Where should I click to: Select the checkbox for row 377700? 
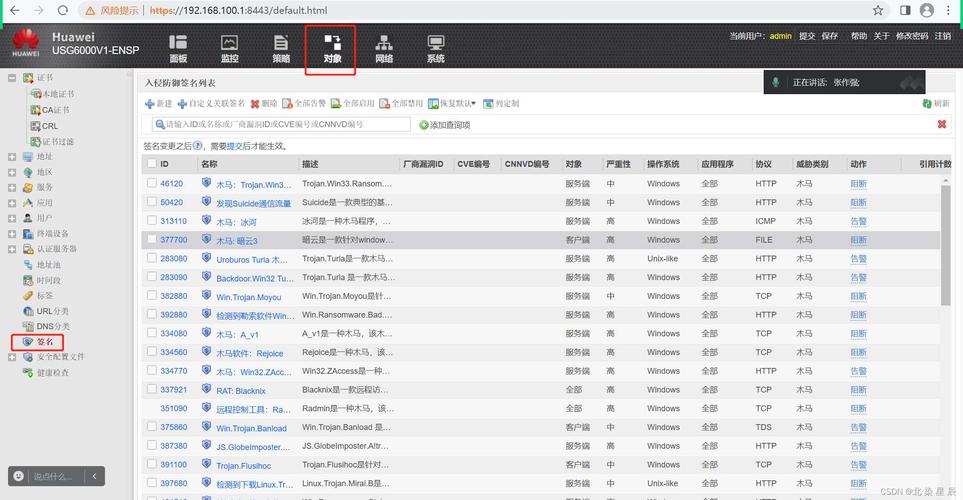click(x=152, y=240)
